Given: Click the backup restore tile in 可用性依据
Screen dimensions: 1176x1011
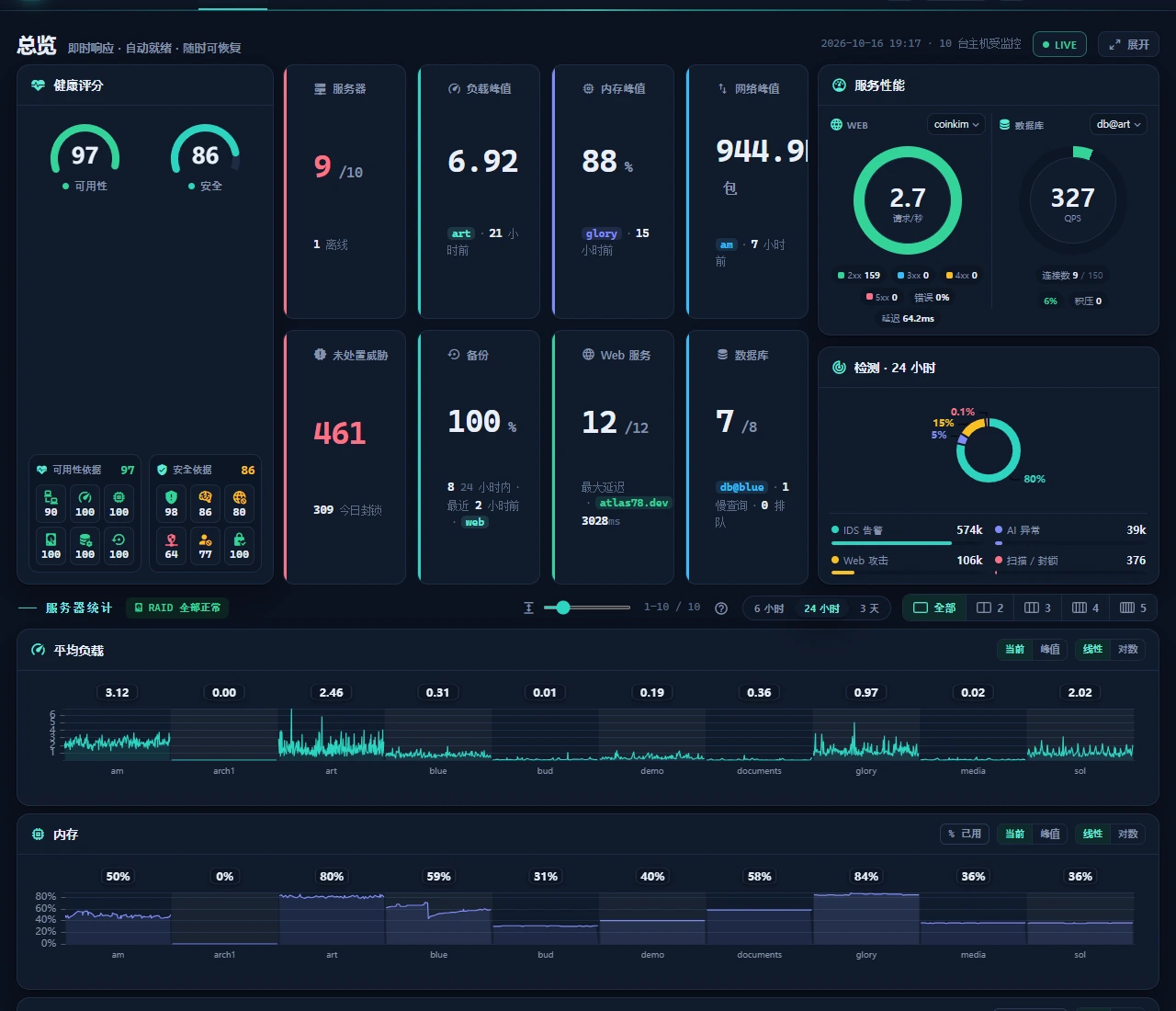Looking at the screenshot, I should coord(119,545).
